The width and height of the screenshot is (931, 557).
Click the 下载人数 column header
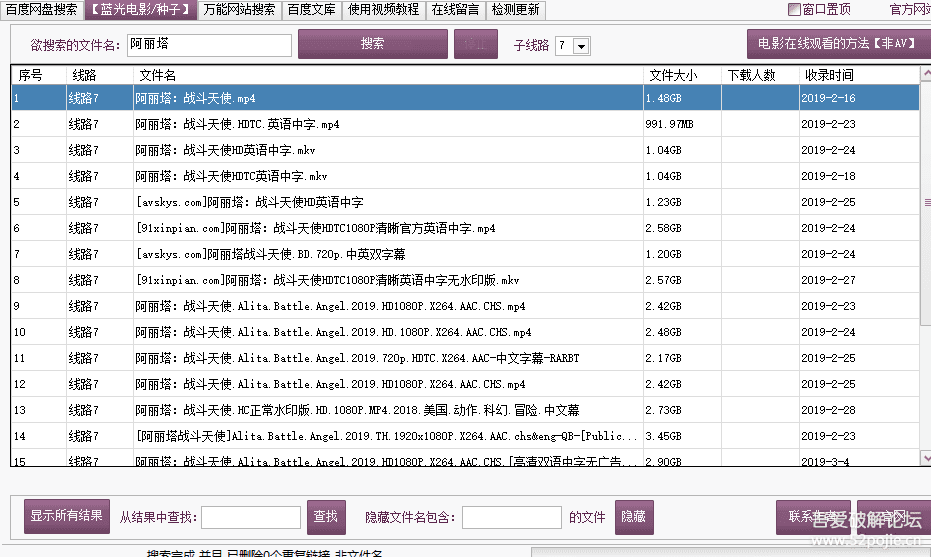751,75
